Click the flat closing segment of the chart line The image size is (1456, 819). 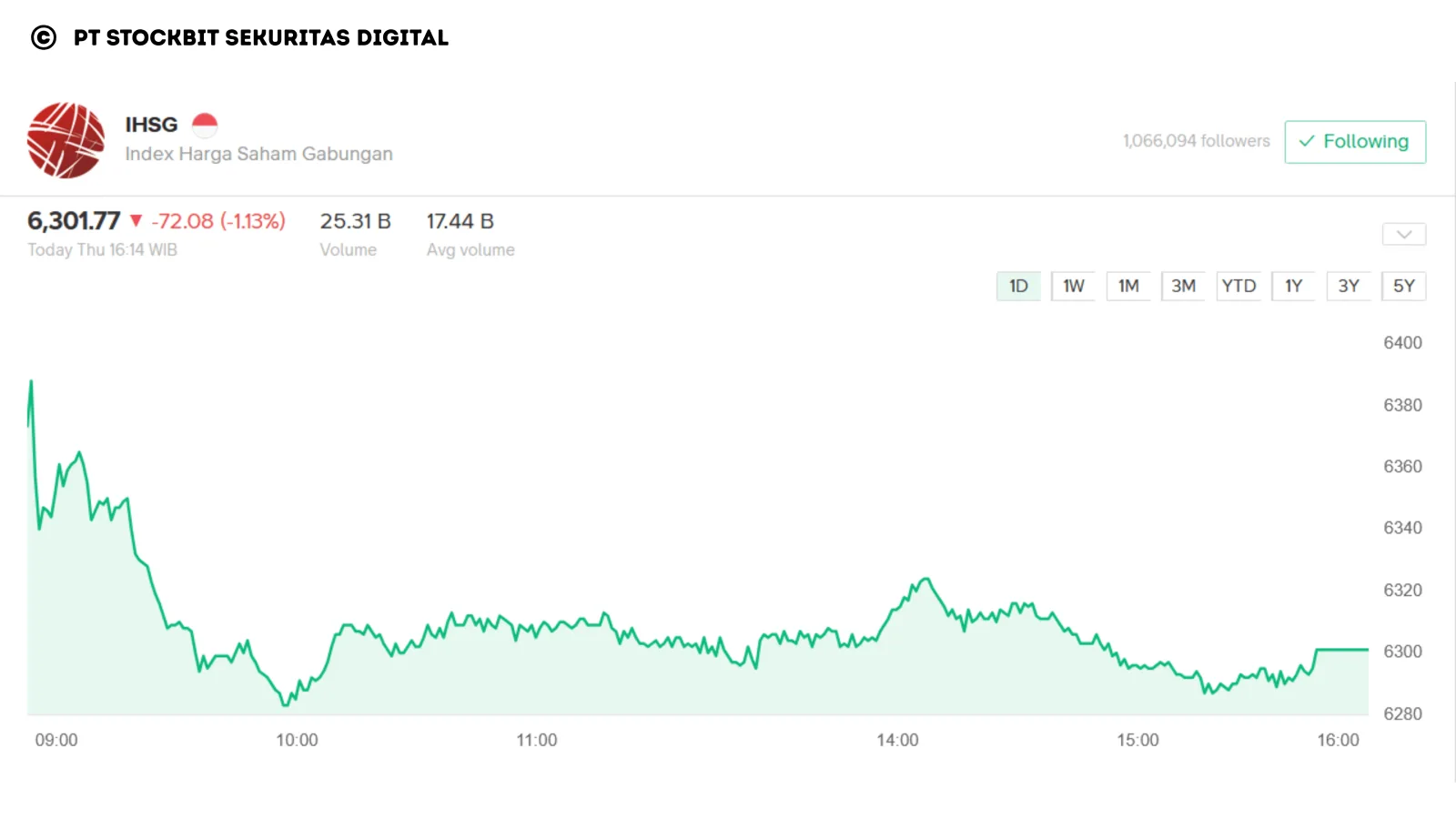click(x=1342, y=650)
